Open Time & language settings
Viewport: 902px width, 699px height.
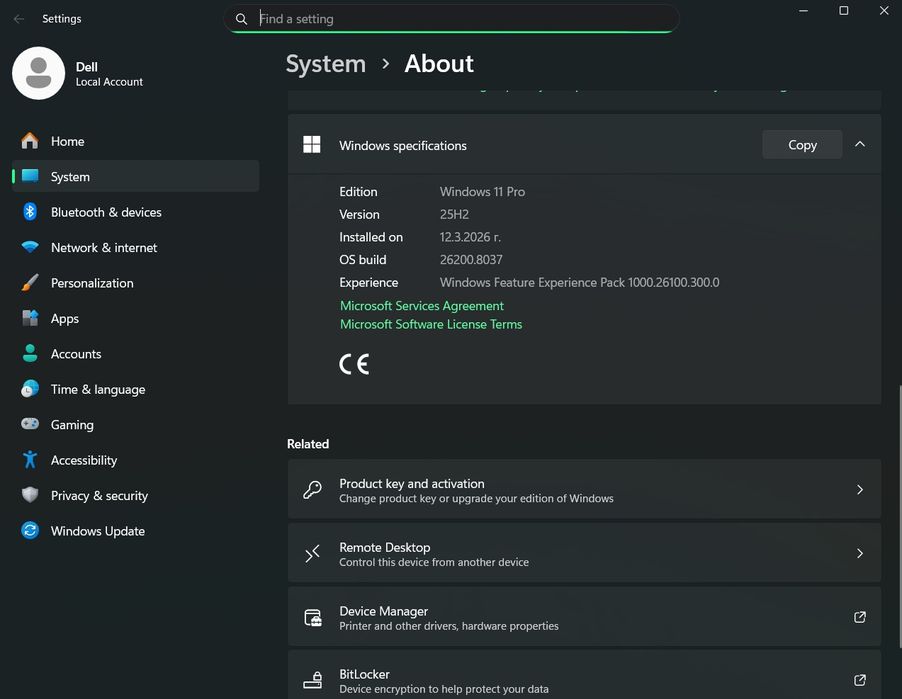[x=135, y=389]
